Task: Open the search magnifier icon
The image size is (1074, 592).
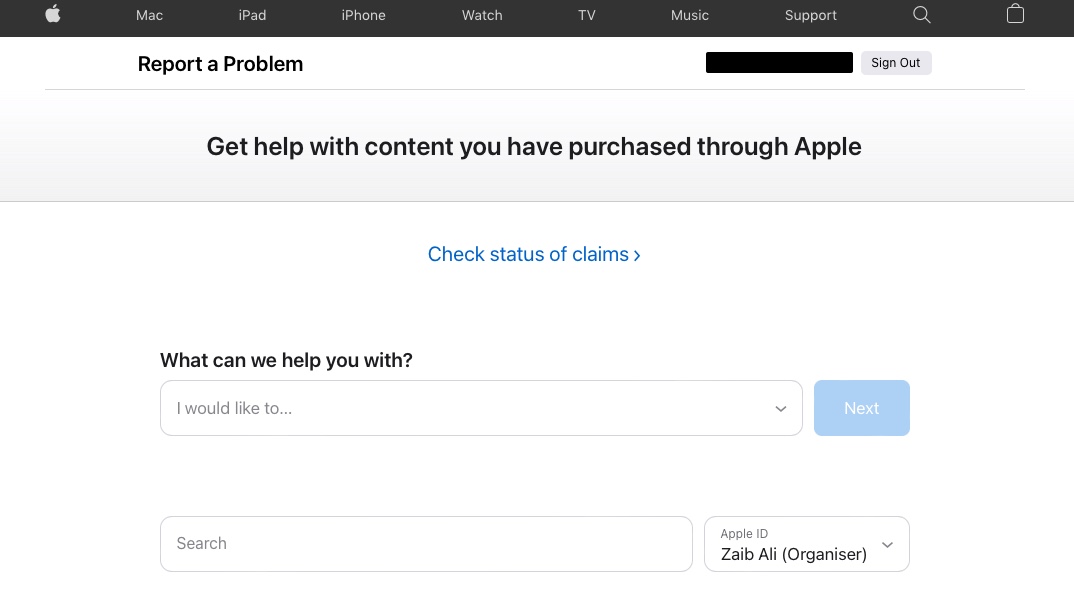Action: pyautogui.click(x=921, y=15)
